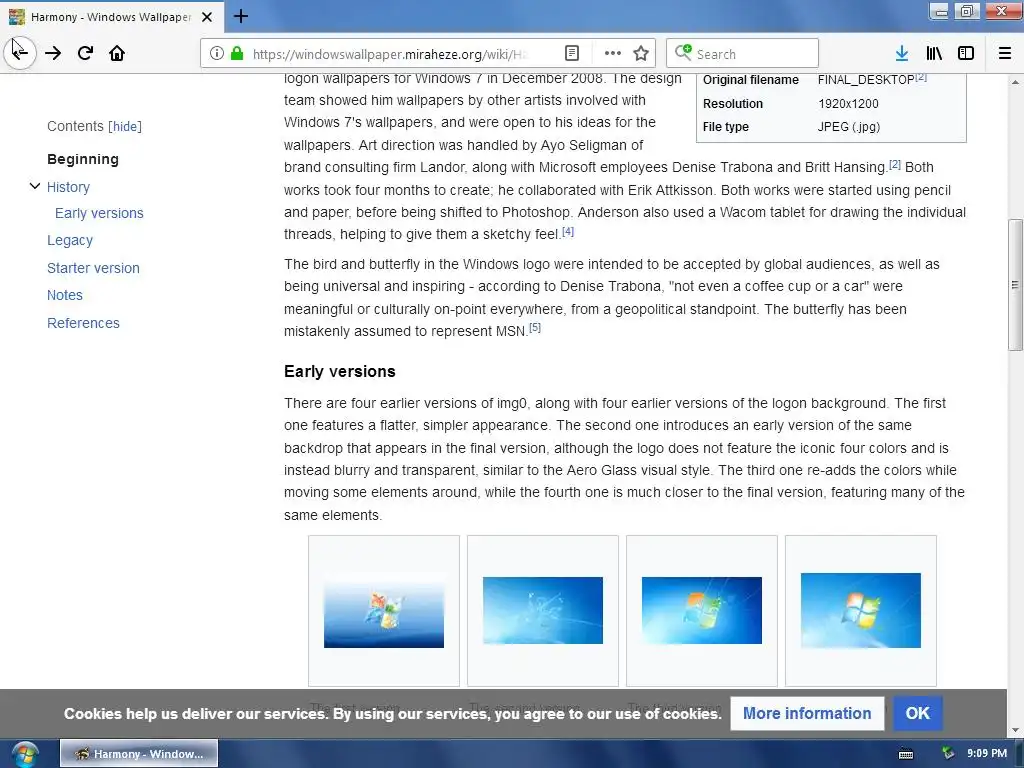Open the Library bookshelf icon

[x=934, y=54]
